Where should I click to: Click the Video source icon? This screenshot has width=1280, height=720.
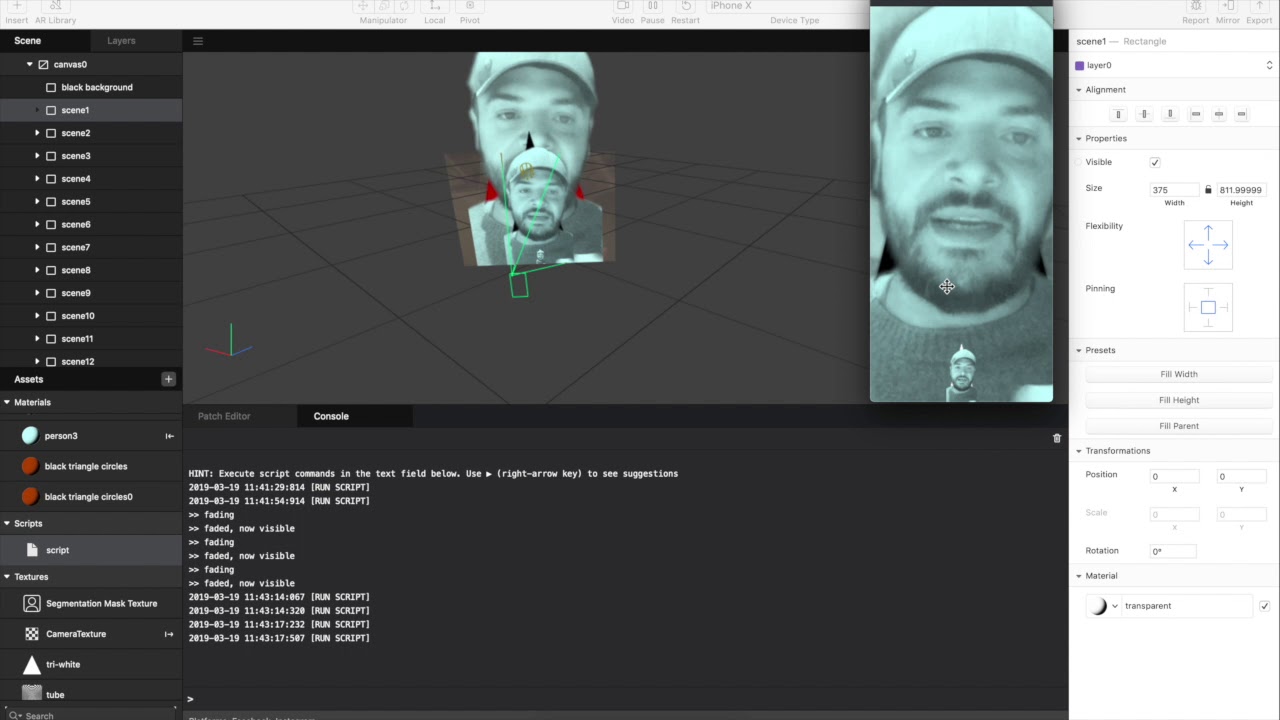(x=623, y=6)
